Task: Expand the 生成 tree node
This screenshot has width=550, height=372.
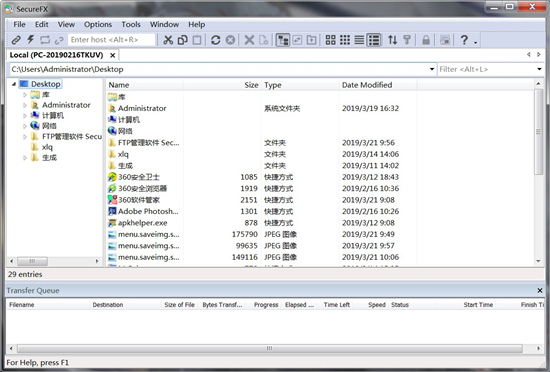Action: (25, 158)
